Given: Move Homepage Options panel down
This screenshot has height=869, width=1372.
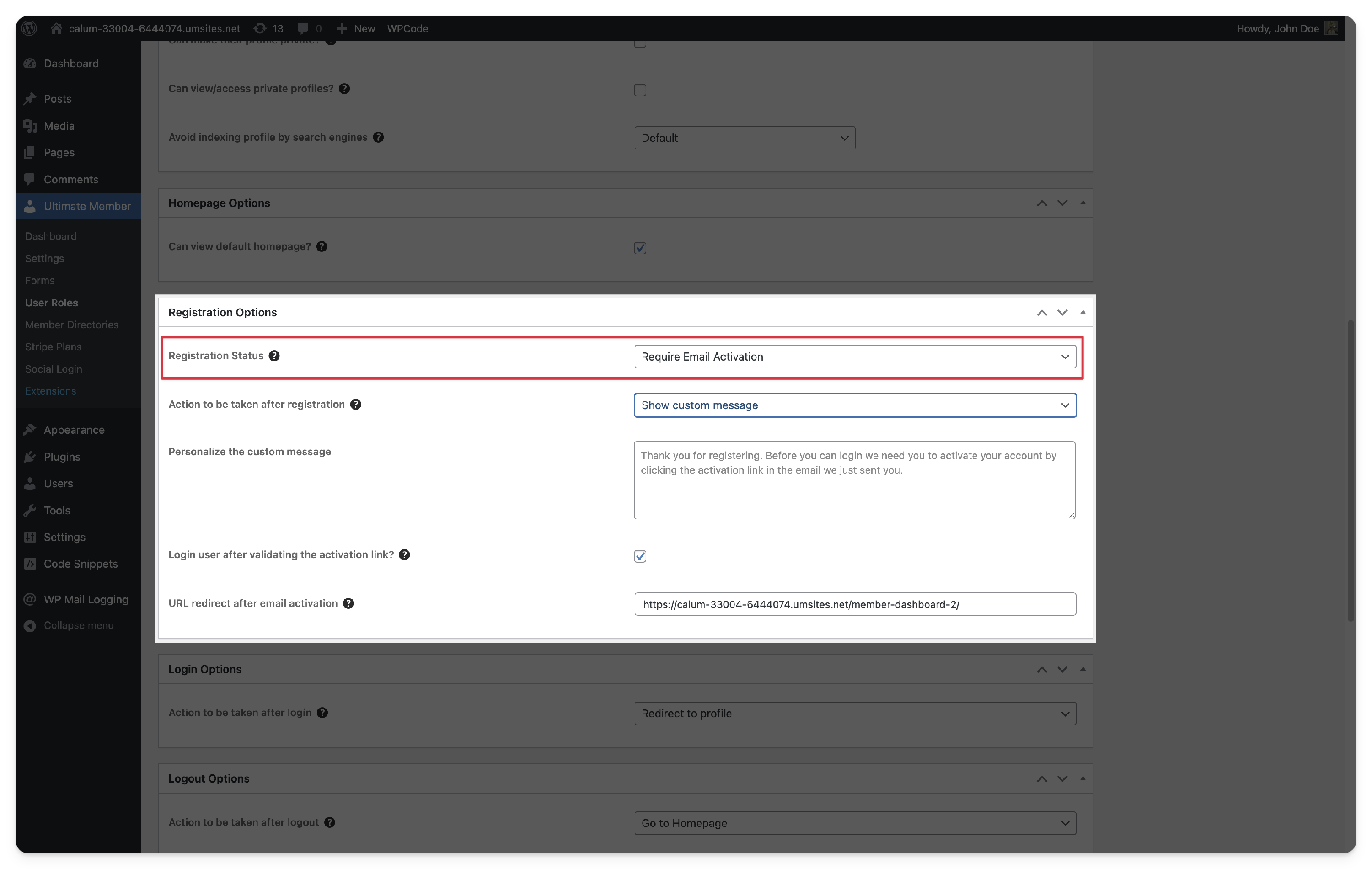Looking at the screenshot, I should click(x=1062, y=203).
